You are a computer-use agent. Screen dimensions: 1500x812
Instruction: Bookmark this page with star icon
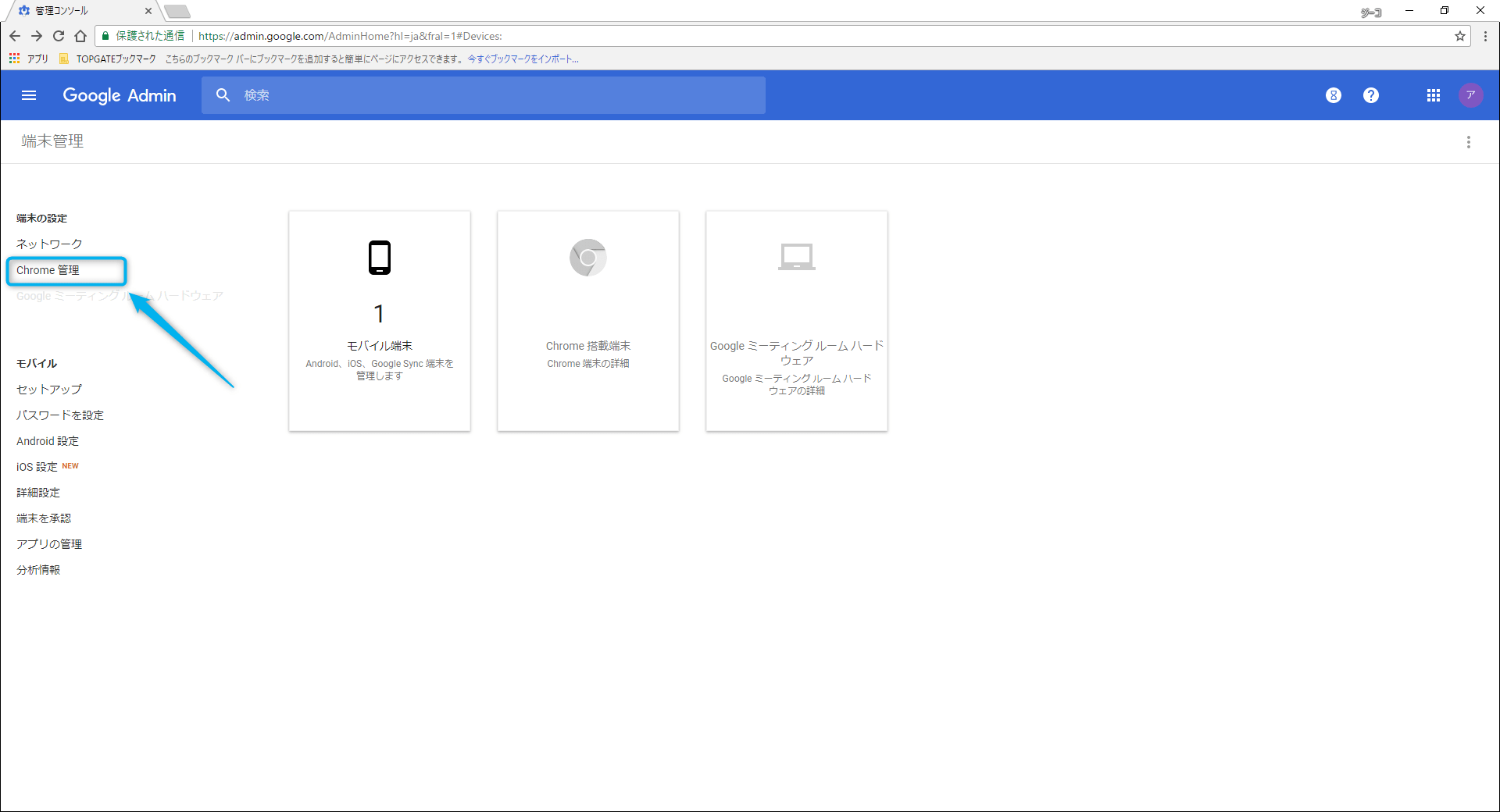click(x=1459, y=36)
